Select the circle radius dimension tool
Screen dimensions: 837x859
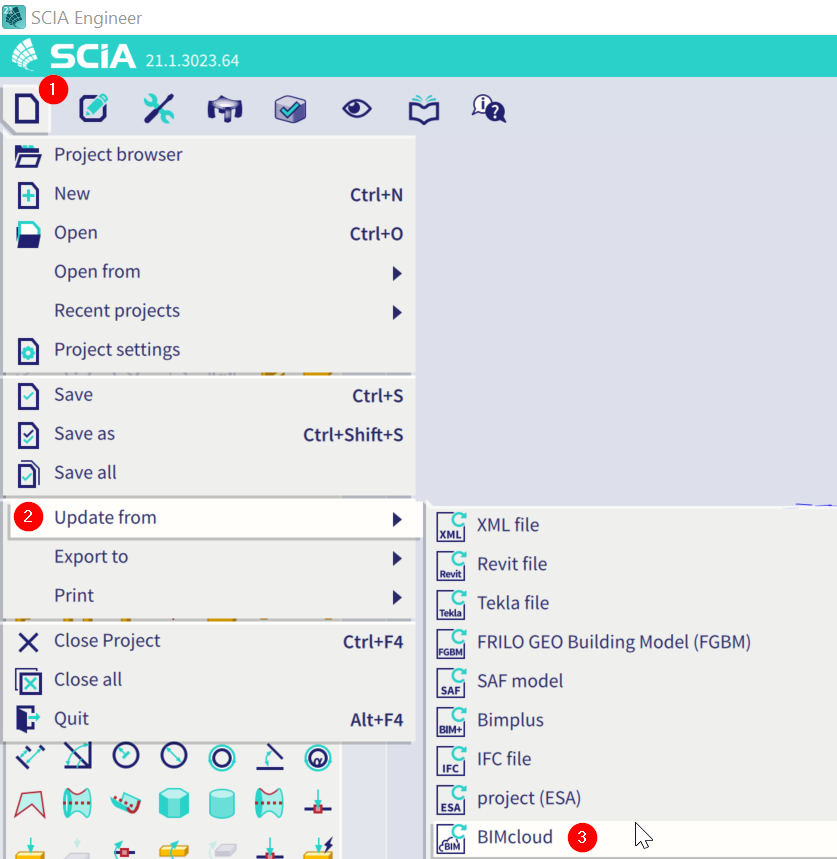126,756
